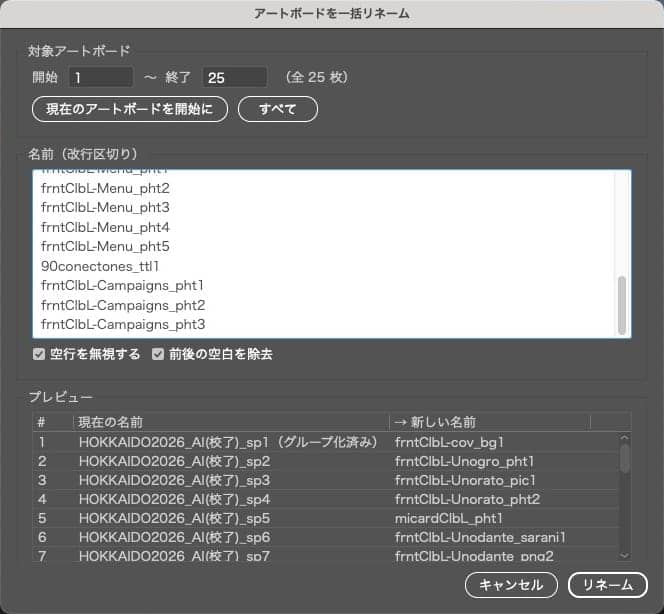The width and height of the screenshot is (664, 614).
Task: Click new name frntClbL-Unorato_pht2
Action: click(x=468, y=500)
